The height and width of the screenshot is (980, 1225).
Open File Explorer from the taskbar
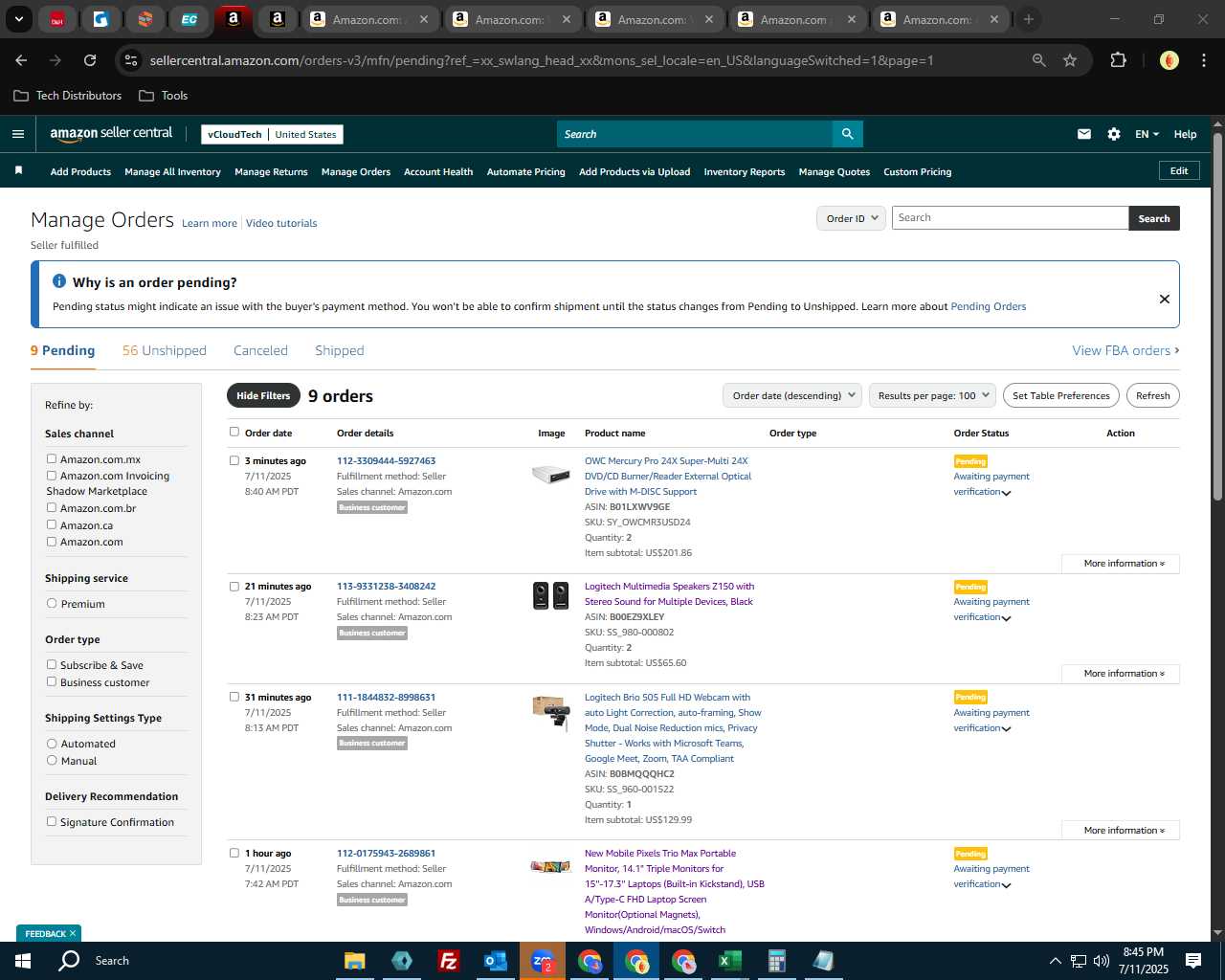(354, 961)
